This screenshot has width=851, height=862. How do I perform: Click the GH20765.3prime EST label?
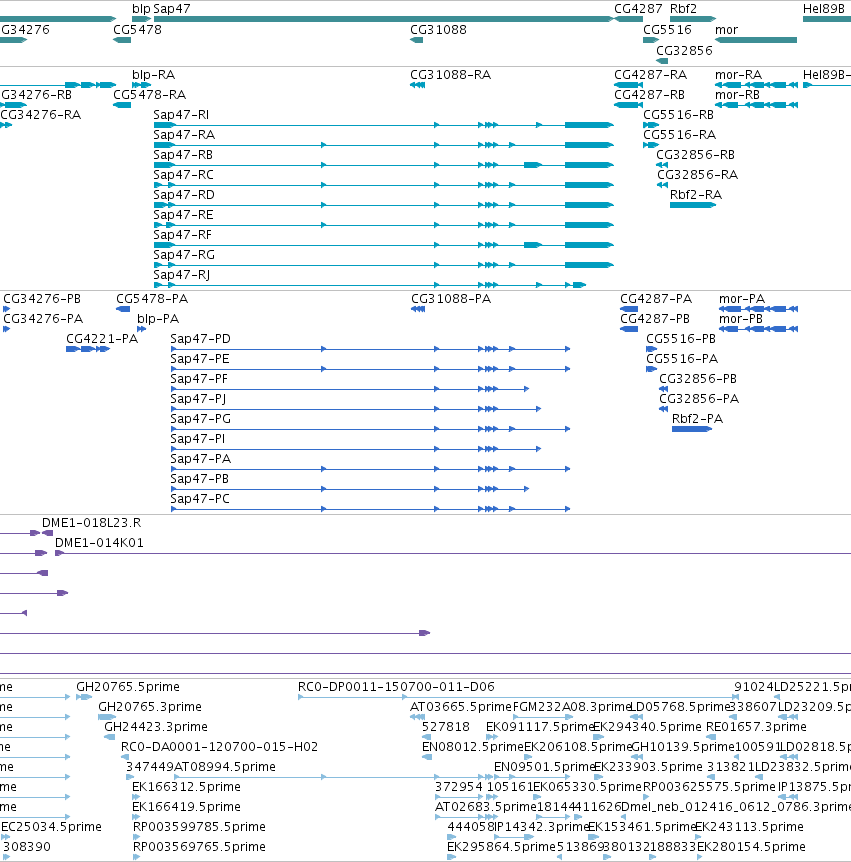[x=150, y=706]
